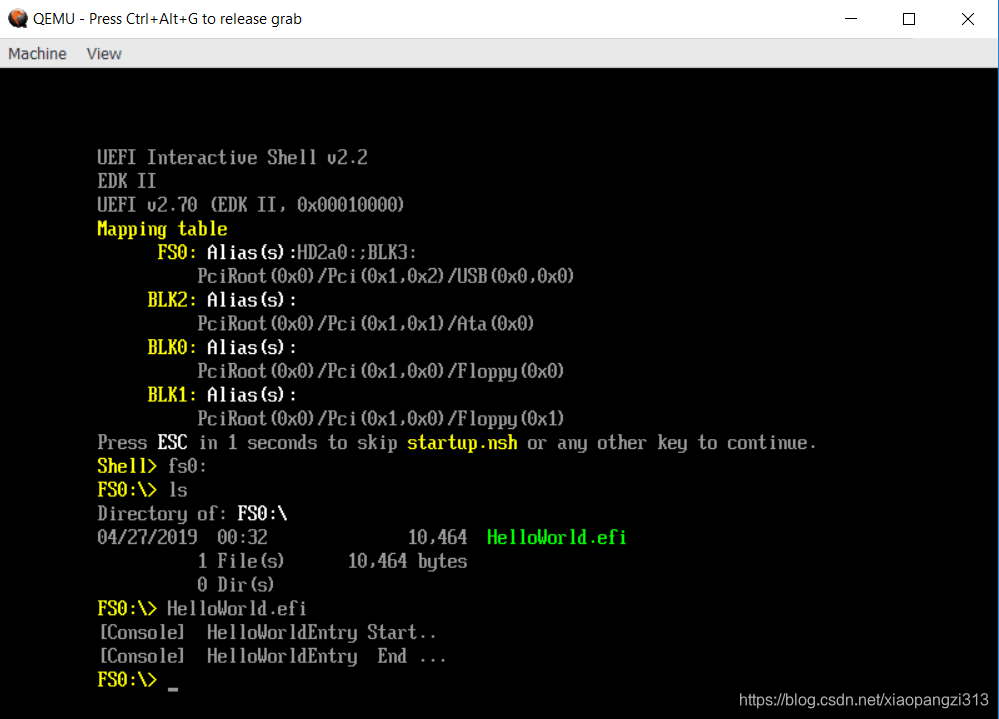Click the yellow BLK2: mapping label
999x719 pixels.
[x=172, y=300]
